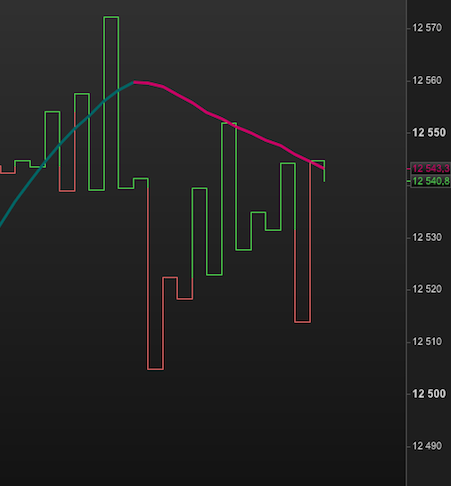The image size is (451, 486).
Task: Click the 12 510 price axis label
Action: click(x=427, y=342)
